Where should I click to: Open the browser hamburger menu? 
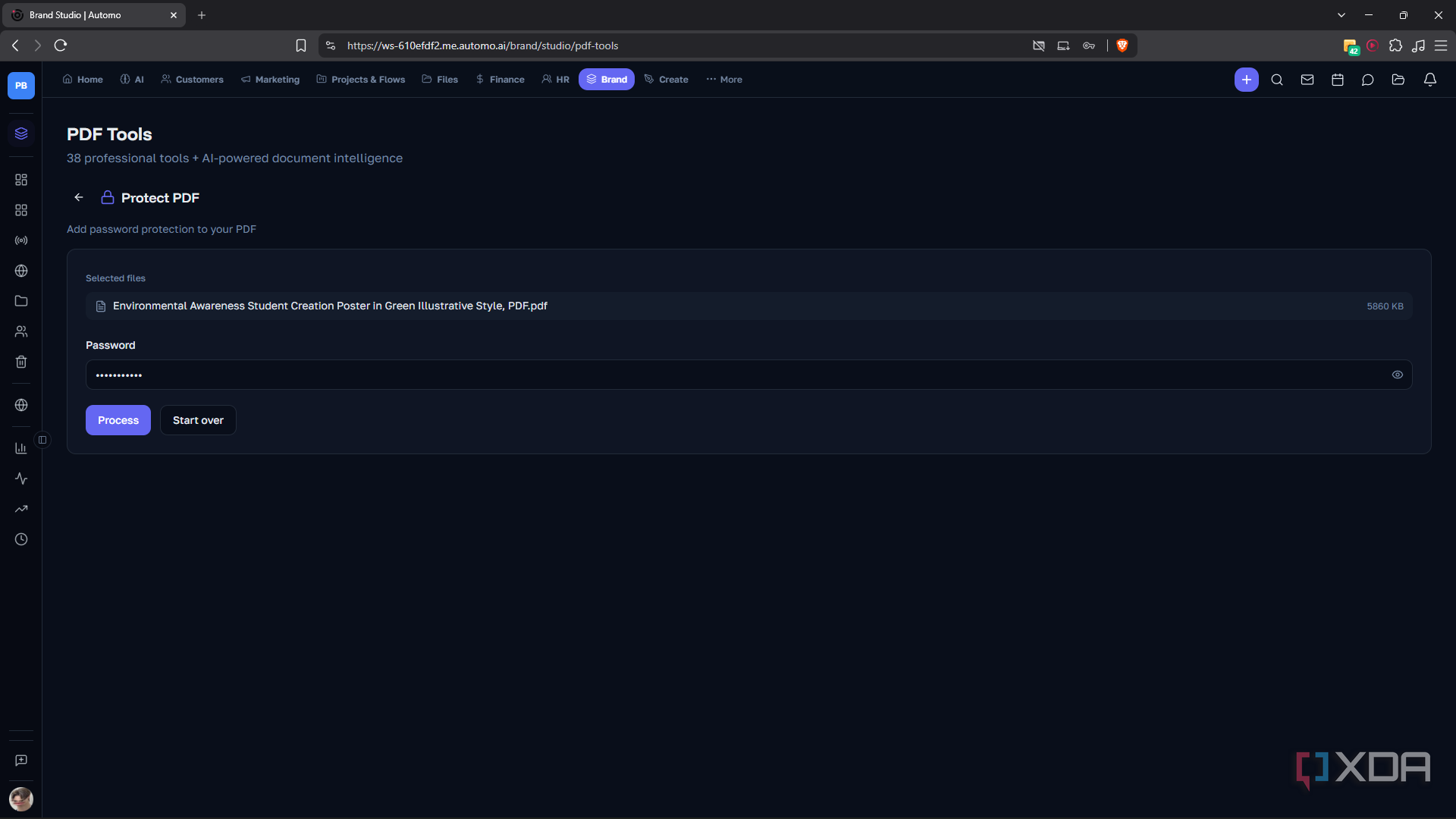1441,45
